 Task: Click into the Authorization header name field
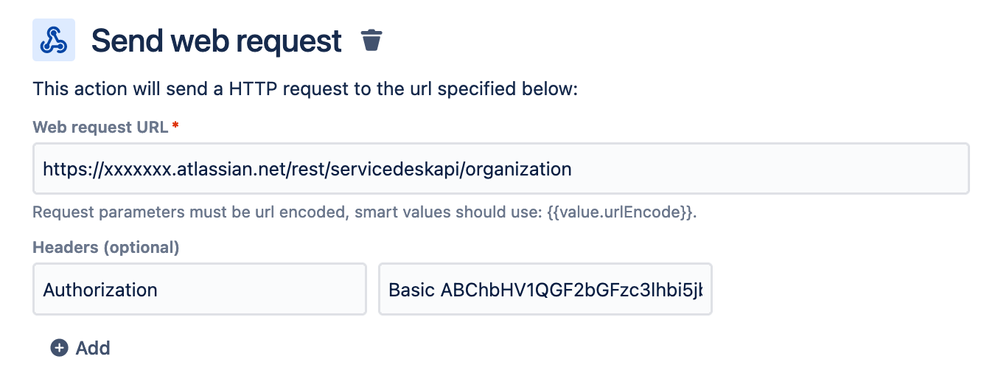point(200,289)
